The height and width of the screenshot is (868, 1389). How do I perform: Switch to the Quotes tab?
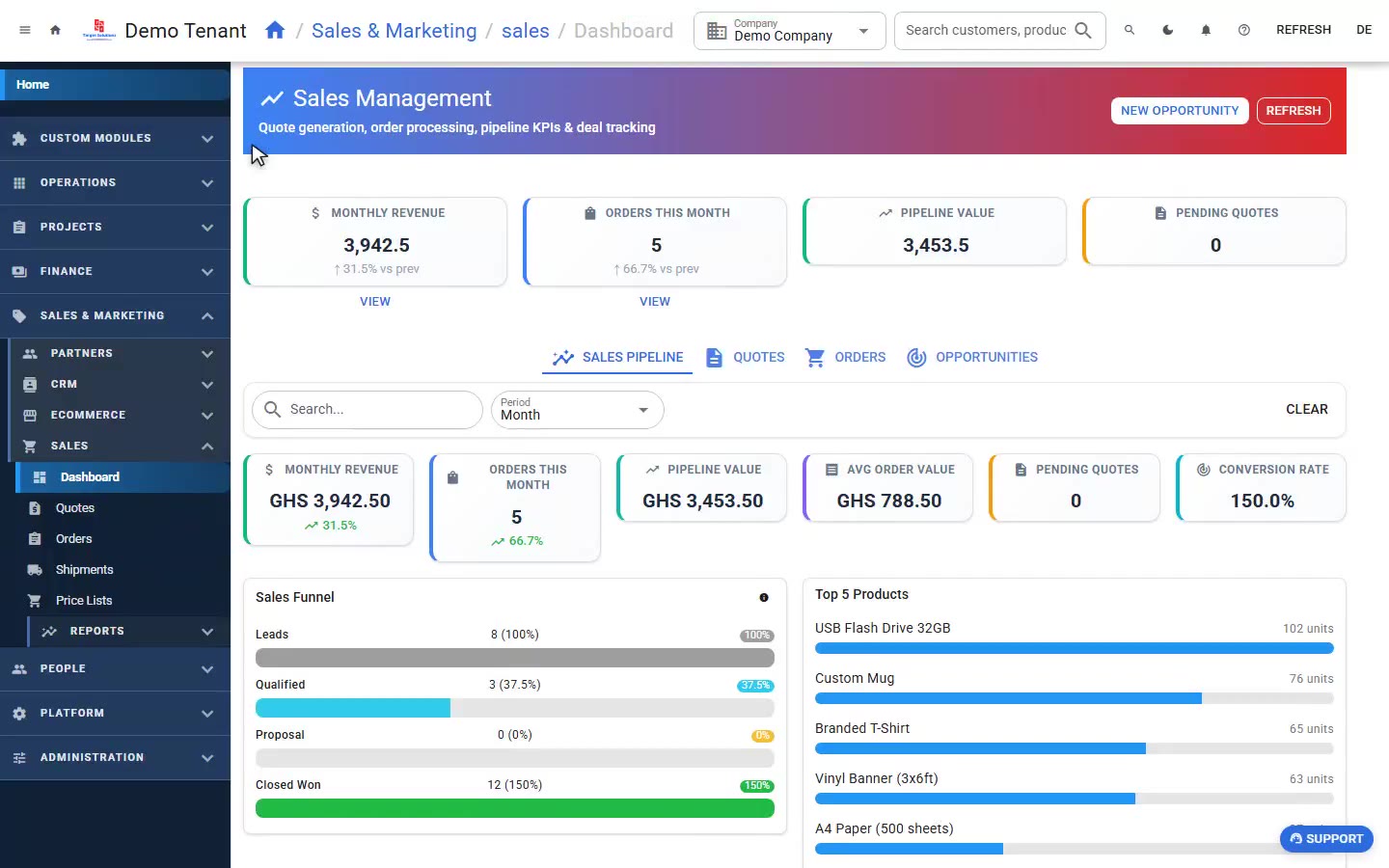click(745, 358)
